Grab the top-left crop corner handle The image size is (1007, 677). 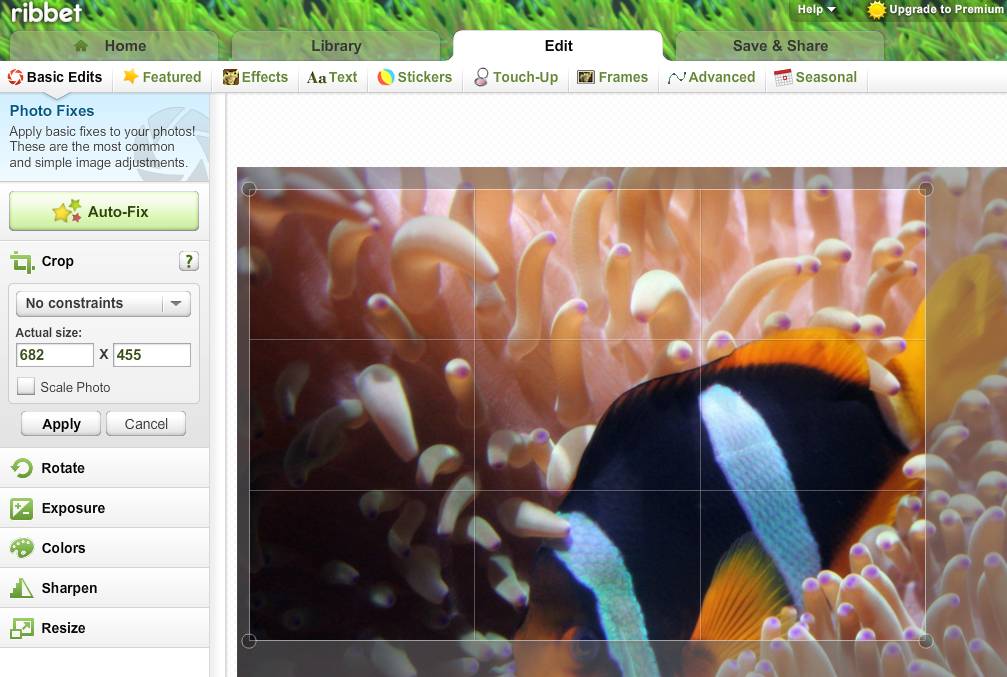pos(249,189)
